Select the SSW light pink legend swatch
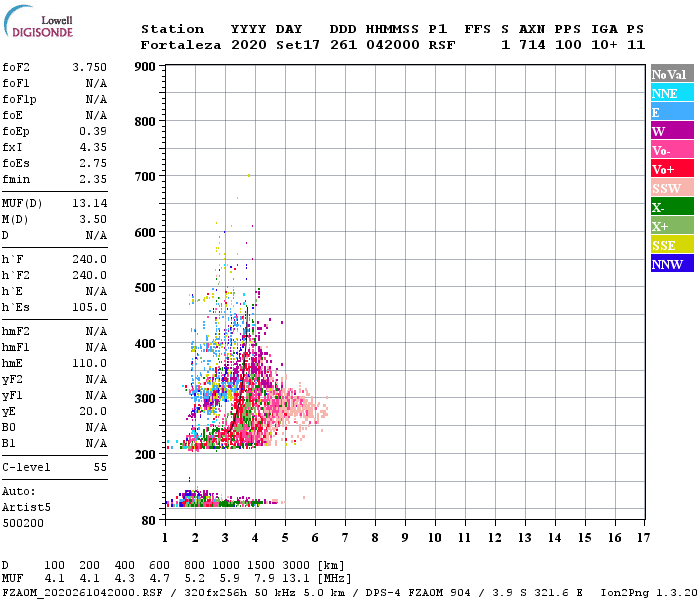Screen dimensions: 700x600 coord(672,188)
